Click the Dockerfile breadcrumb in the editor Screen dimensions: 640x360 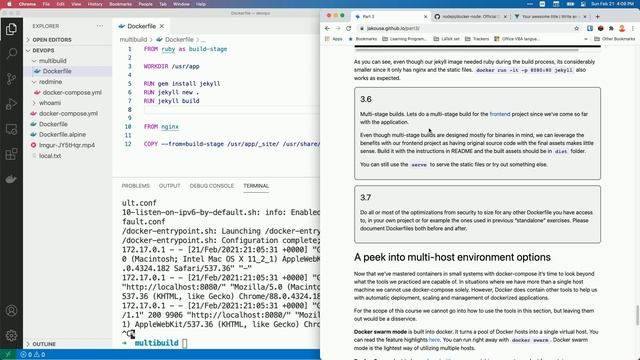coord(179,40)
